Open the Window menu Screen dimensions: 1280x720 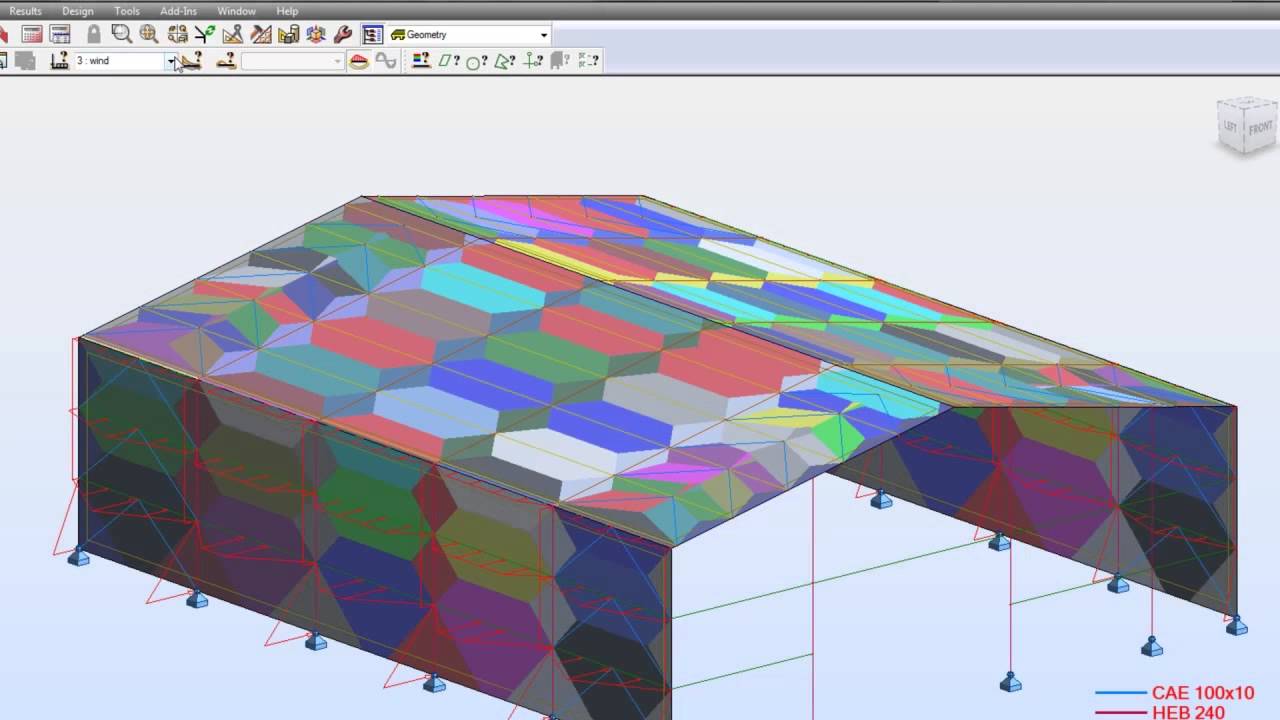coord(237,11)
